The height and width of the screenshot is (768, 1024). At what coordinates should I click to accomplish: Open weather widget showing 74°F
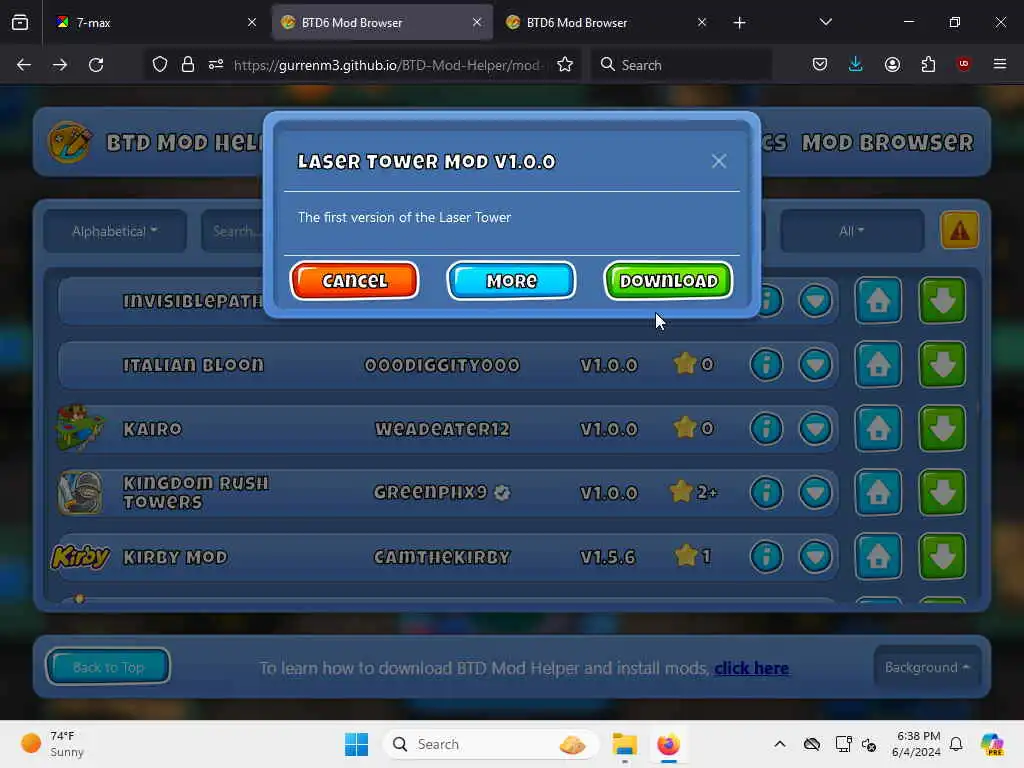[53, 744]
